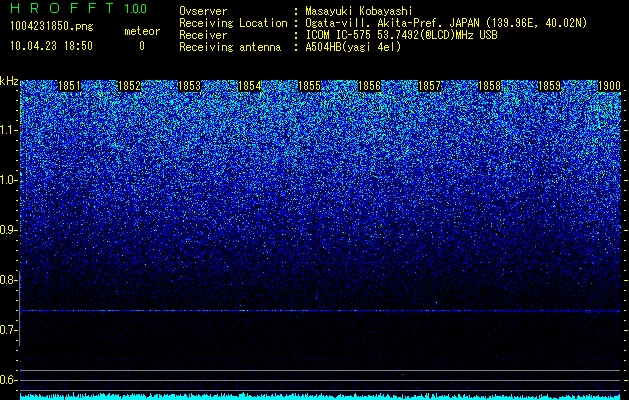Click the A504HB(yagi 4el) antenna value

(353, 47)
